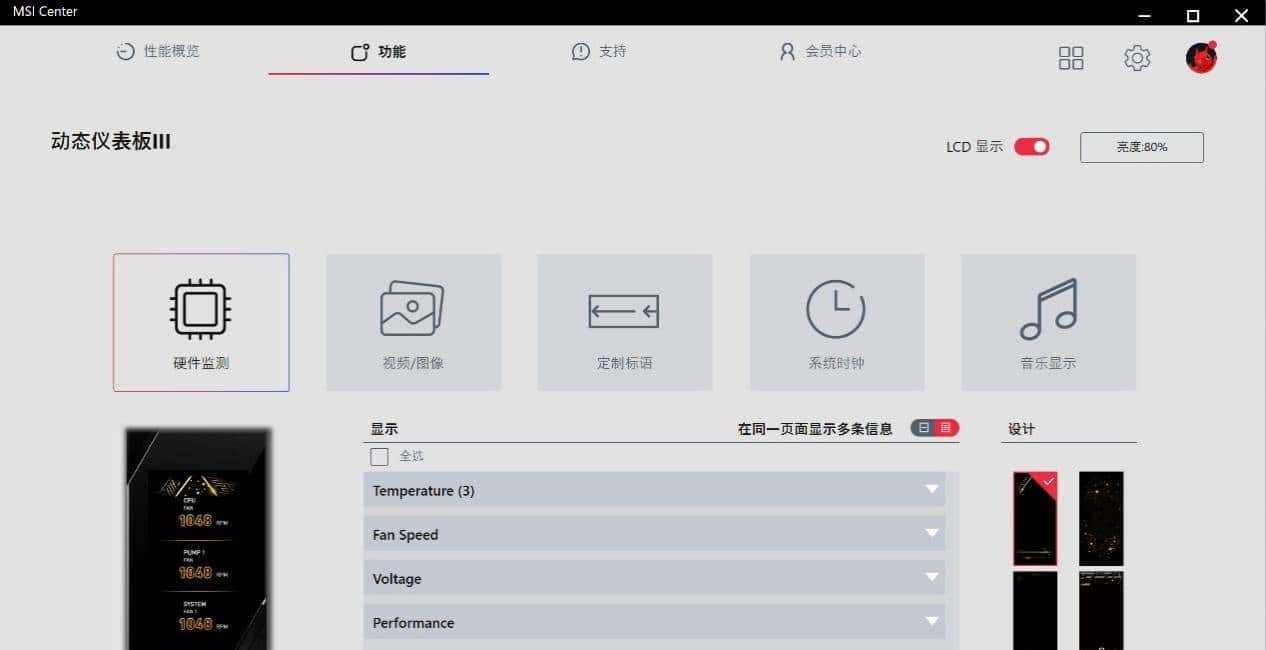Open MSI Center settings gear
1266x650 pixels.
click(x=1136, y=58)
